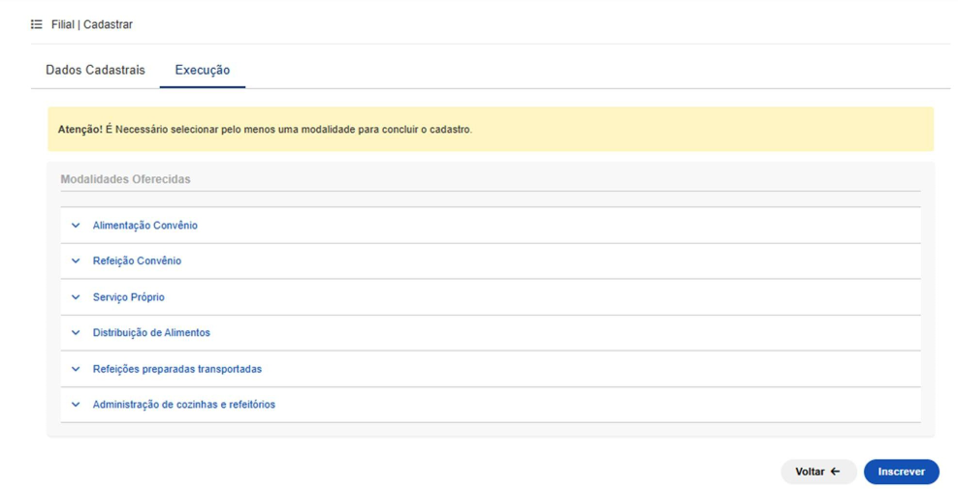Open Administração de cozinhas e refeitórios label
The width and height of the screenshot is (958, 489).
click(x=184, y=405)
